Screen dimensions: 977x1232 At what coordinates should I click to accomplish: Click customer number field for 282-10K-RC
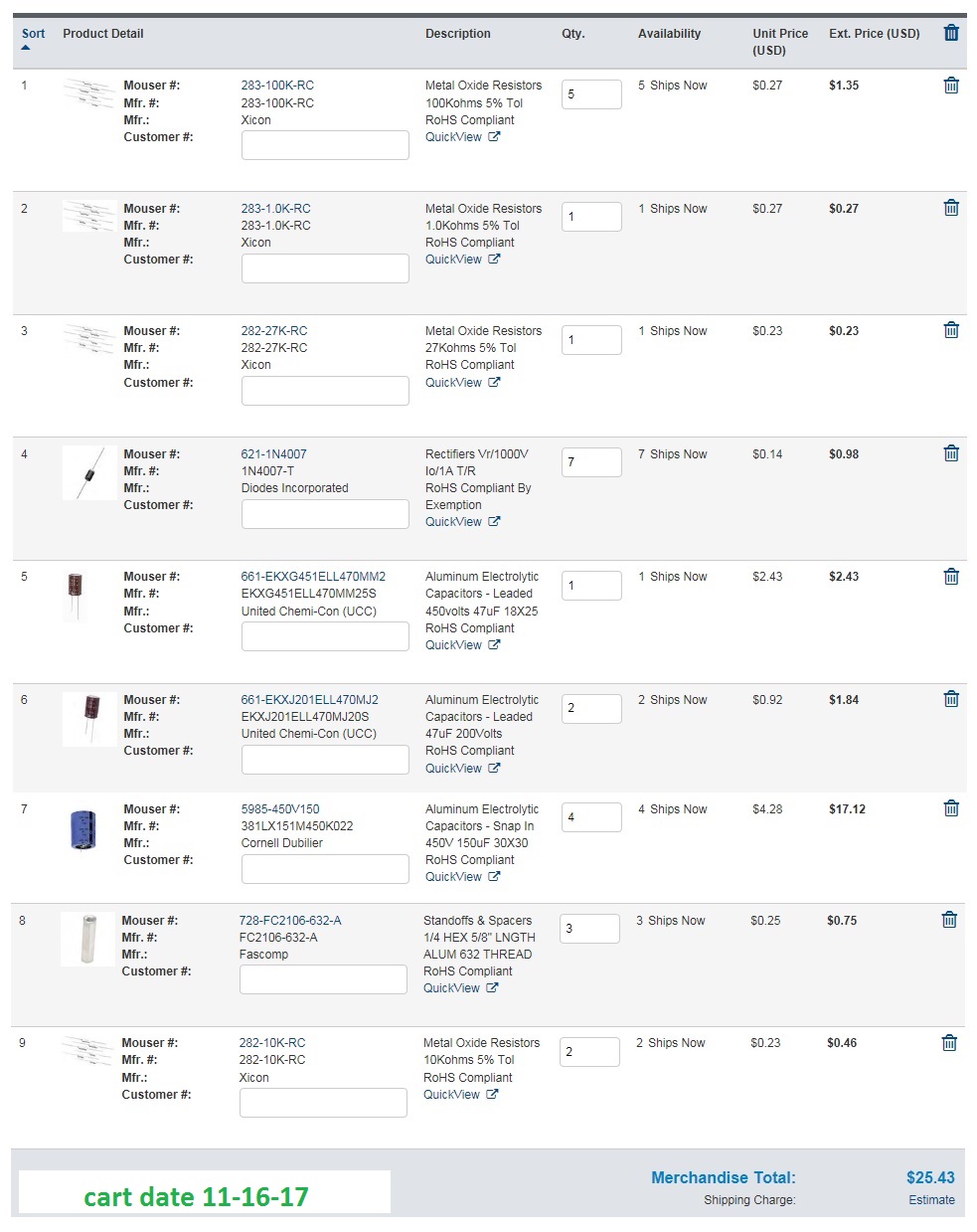[x=323, y=1103]
